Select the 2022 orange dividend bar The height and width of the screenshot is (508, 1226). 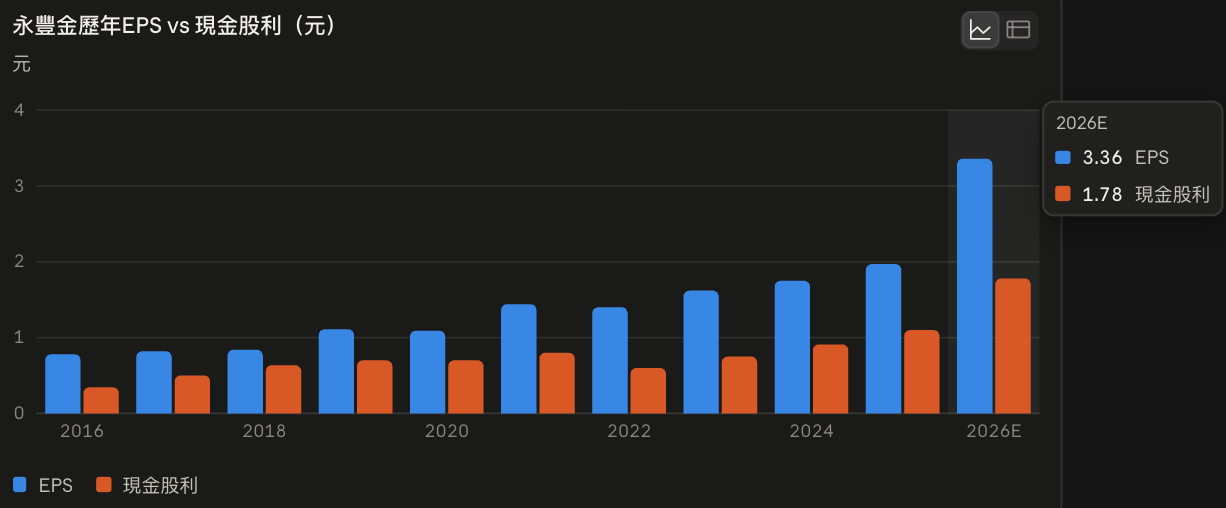648,391
